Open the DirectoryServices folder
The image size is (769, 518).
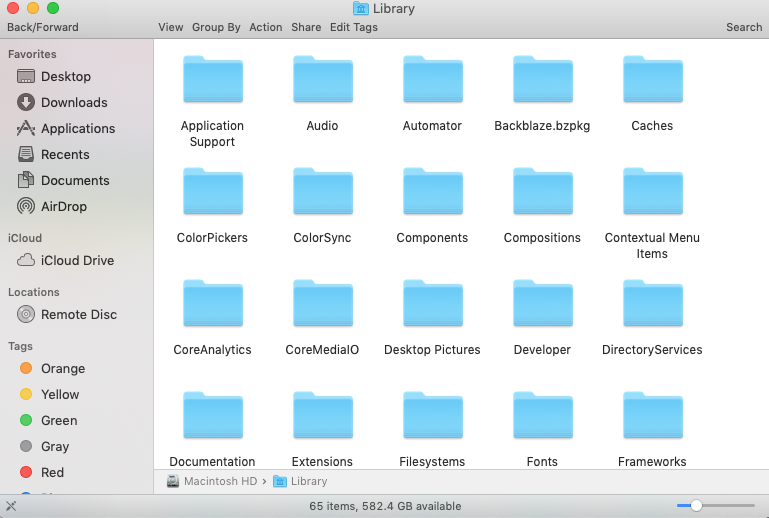click(x=652, y=303)
